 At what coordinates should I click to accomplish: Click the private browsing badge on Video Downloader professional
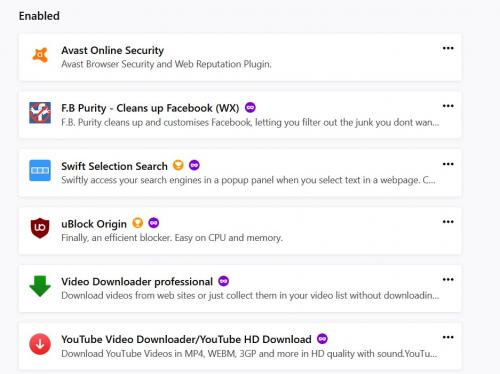click(x=224, y=281)
